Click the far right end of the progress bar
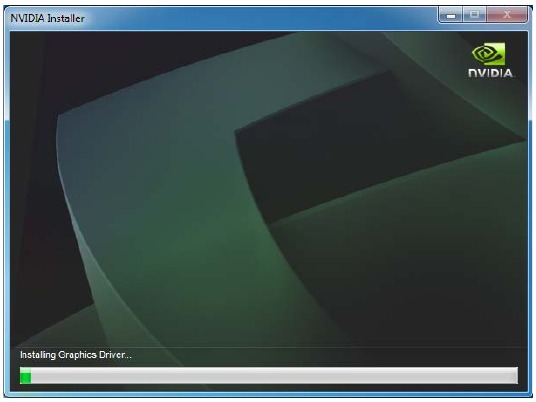The width and height of the screenshot is (536, 402). tap(515, 376)
